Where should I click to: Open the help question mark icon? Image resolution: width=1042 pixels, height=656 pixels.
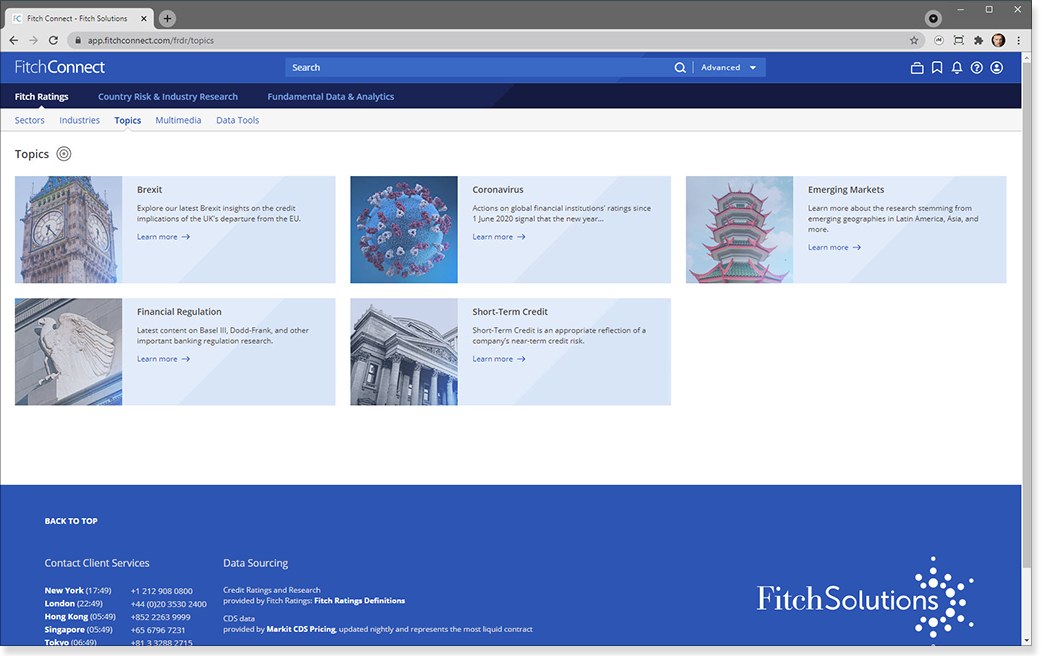[x=977, y=68]
